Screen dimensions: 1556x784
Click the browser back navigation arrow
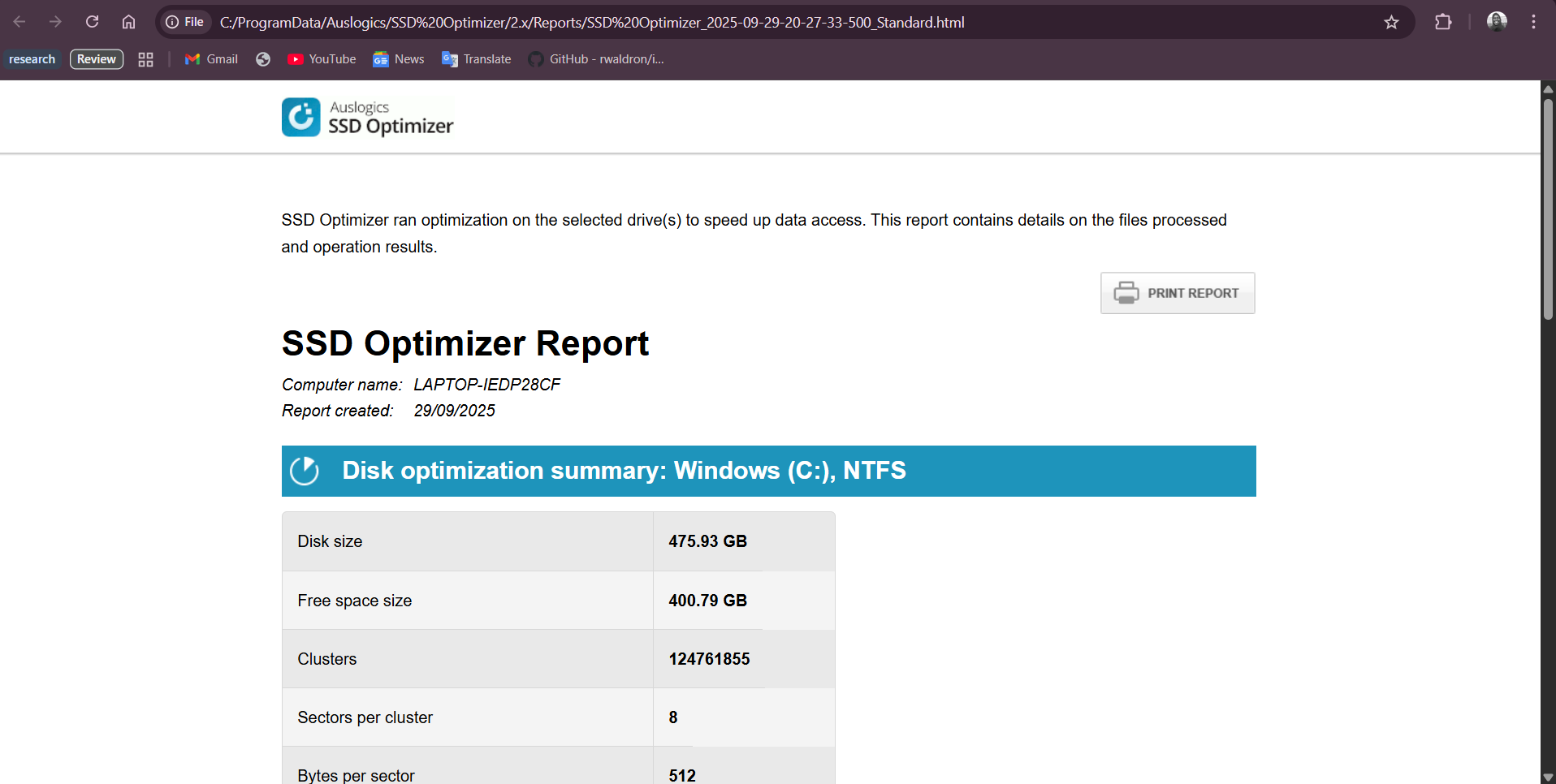(x=18, y=22)
